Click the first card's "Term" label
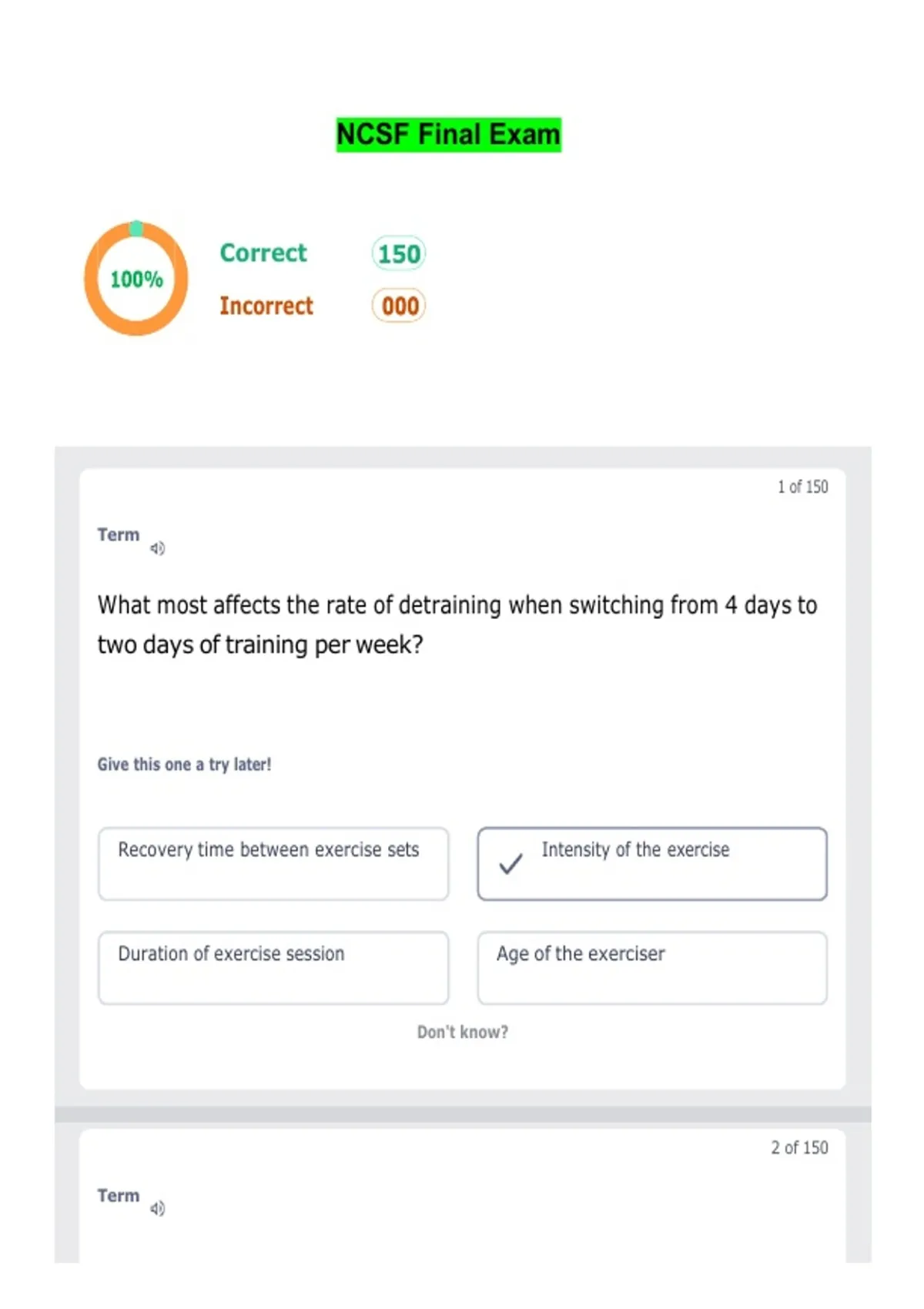The height and width of the screenshot is (1309, 924). (x=119, y=535)
